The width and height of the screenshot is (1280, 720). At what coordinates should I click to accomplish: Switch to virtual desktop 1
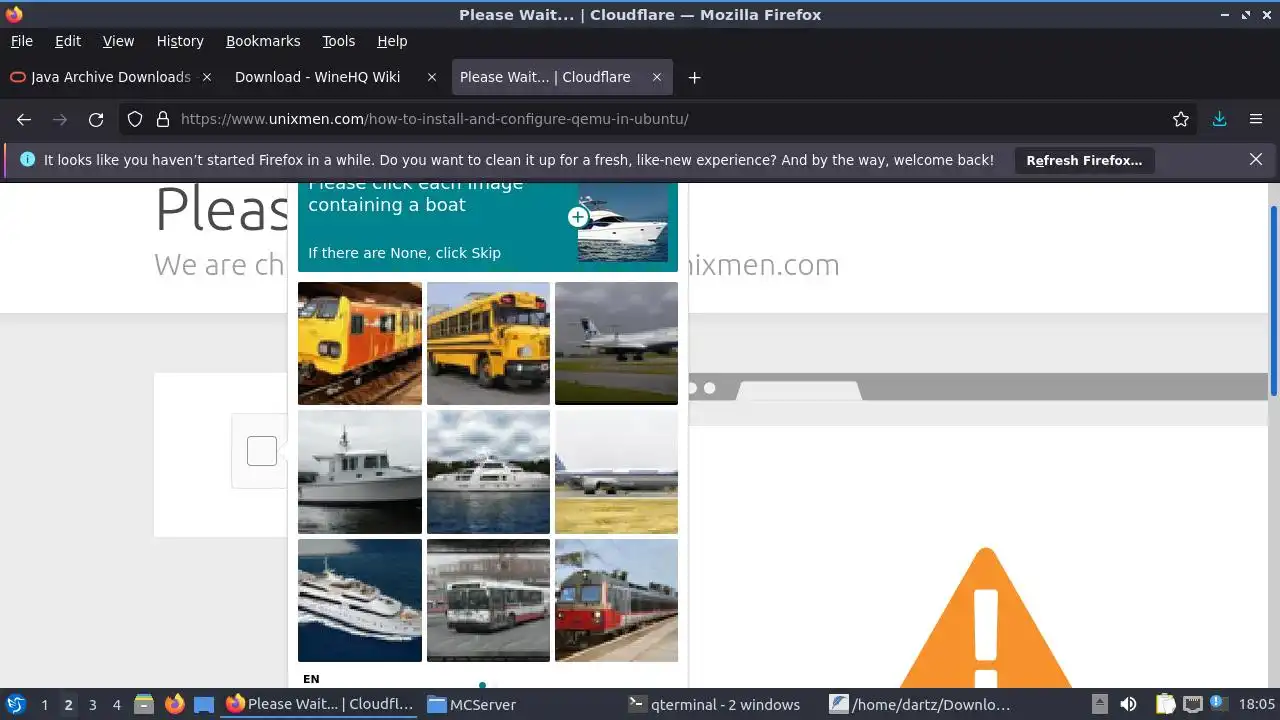click(x=44, y=705)
